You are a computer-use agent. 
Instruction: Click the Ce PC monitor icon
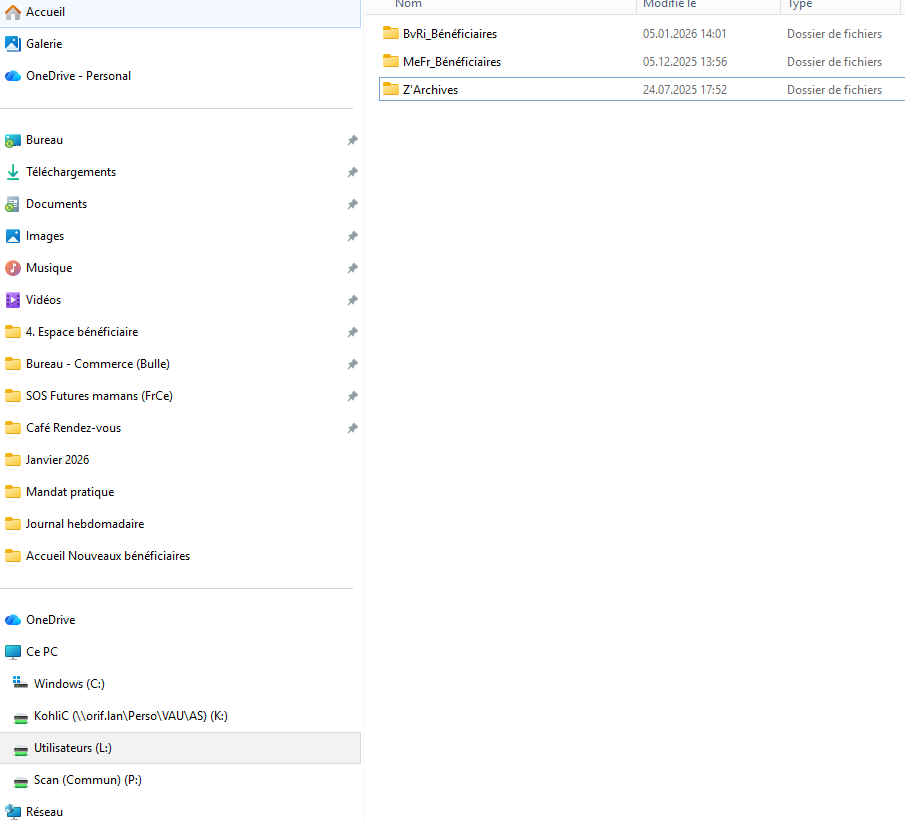tap(13, 652)
